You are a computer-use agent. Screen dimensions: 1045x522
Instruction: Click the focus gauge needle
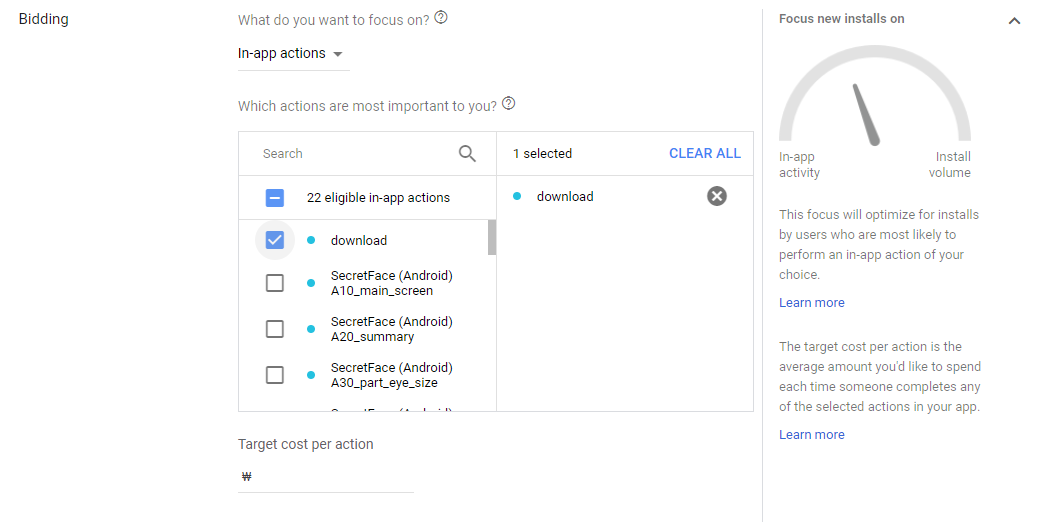pos(865,115)
